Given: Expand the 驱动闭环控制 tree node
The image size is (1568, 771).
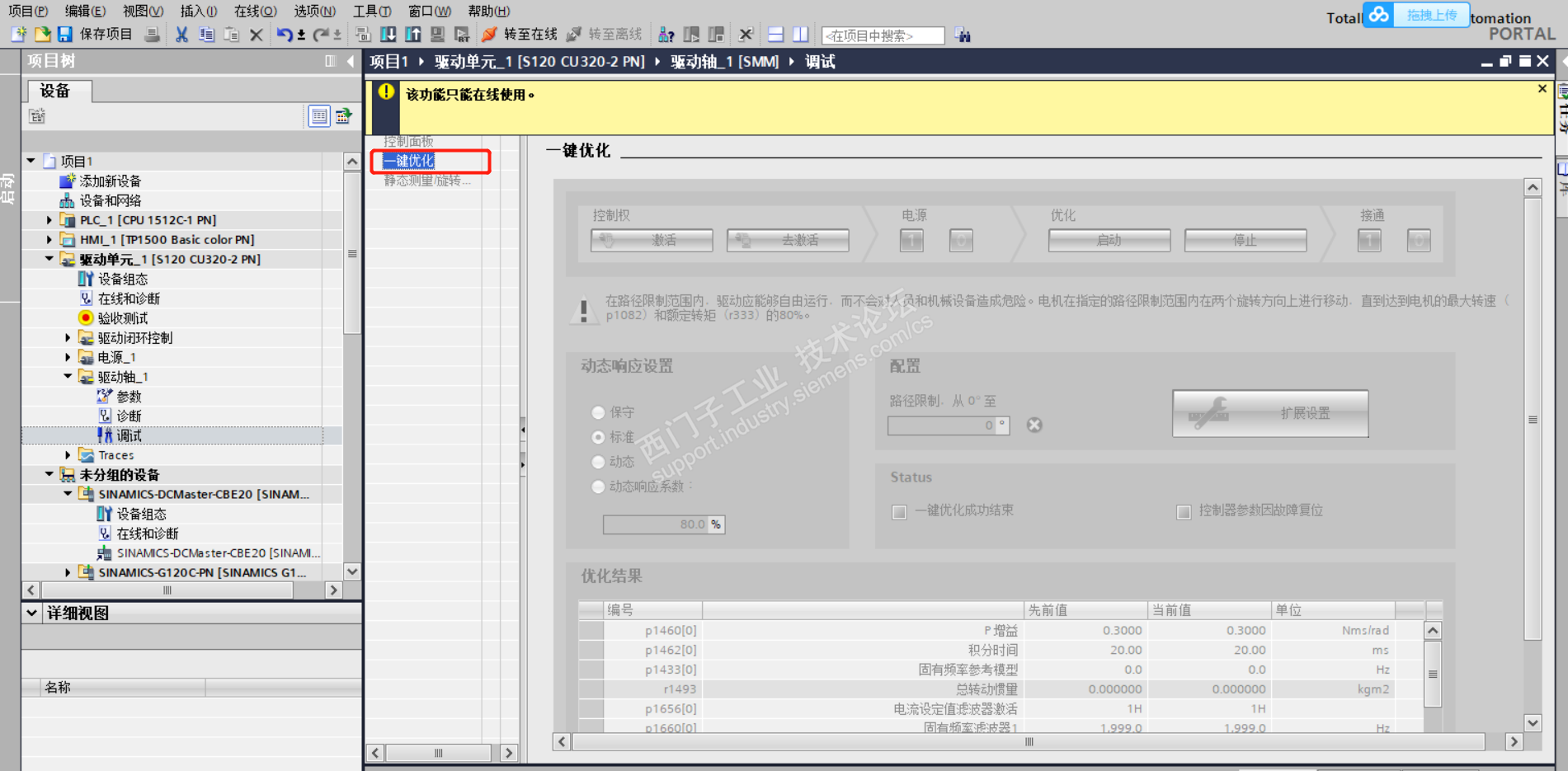Looking at the screenshot, I should pos(68,337).
